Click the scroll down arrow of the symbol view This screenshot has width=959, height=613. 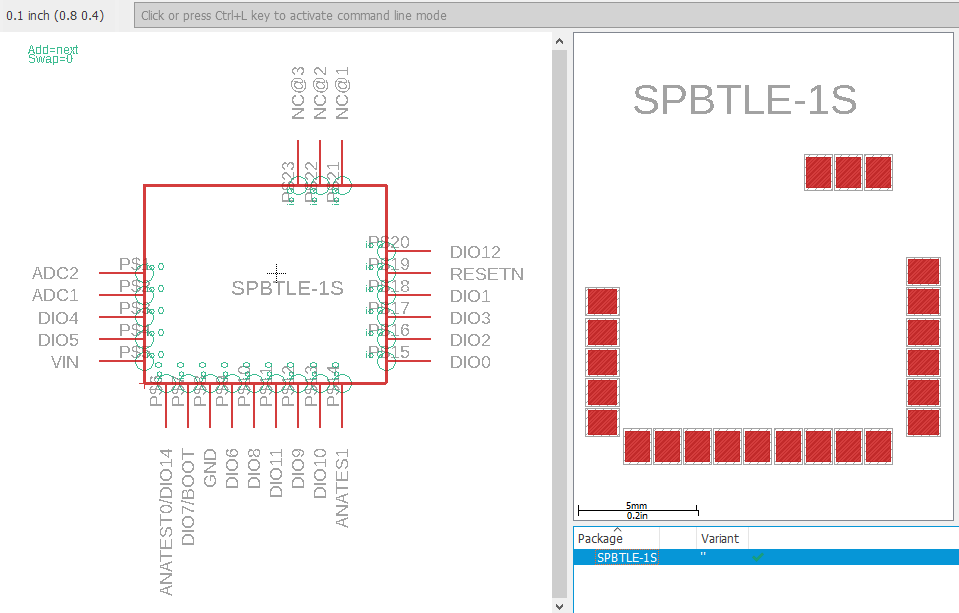point(559,606)
